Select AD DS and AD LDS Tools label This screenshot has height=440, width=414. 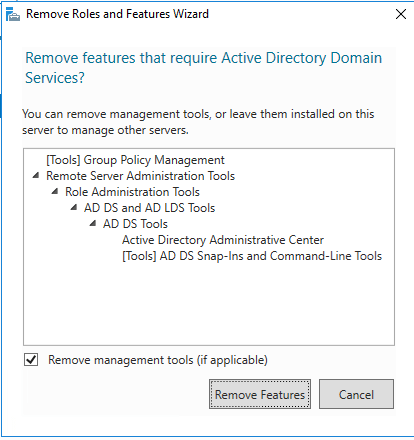(x=149, y=208)
